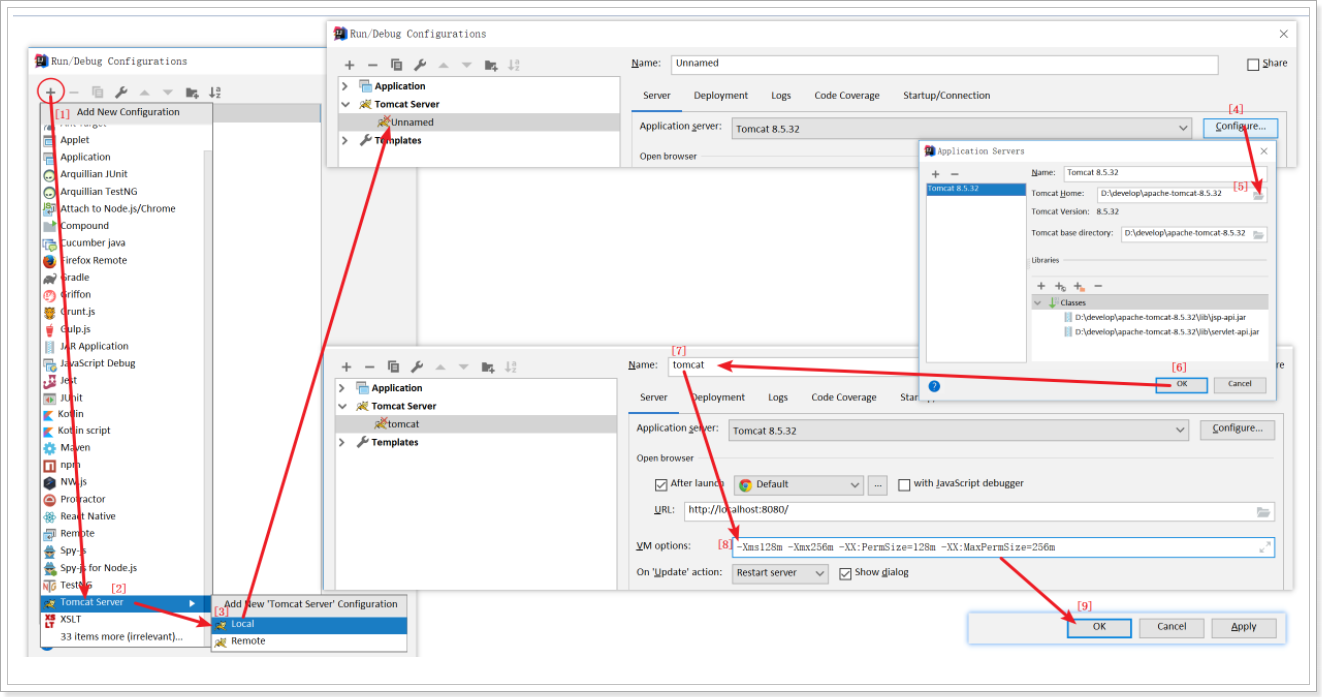Click the remove minus icon above the Unnamed tree

tap(373, 65)
